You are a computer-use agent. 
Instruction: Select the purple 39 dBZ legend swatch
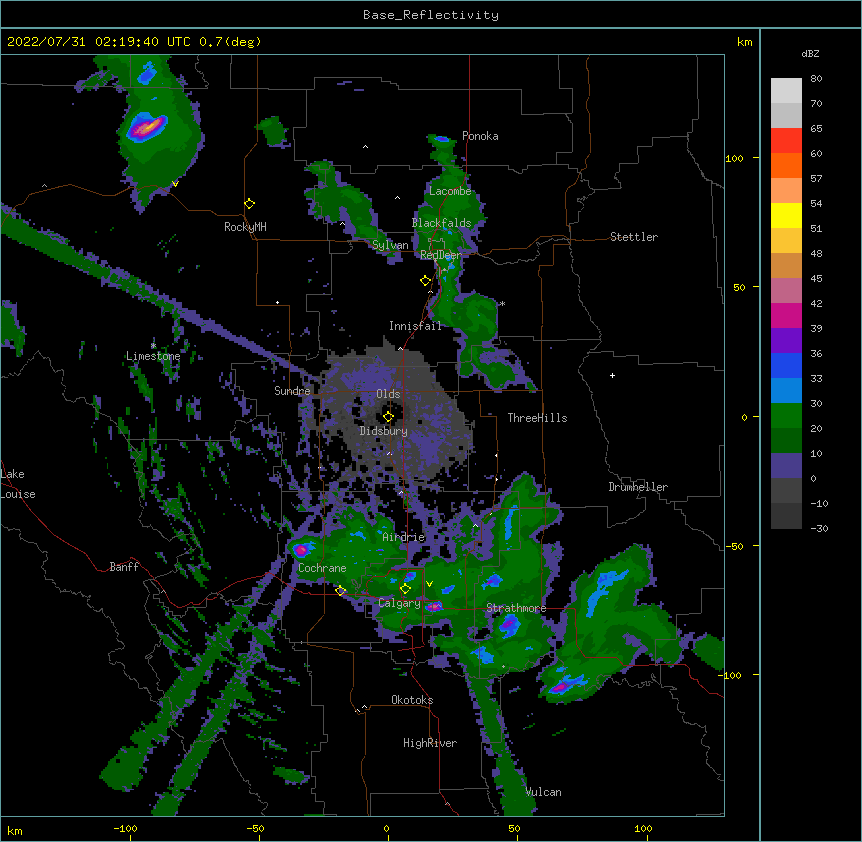pyautogui.click(x=786, y=340)
